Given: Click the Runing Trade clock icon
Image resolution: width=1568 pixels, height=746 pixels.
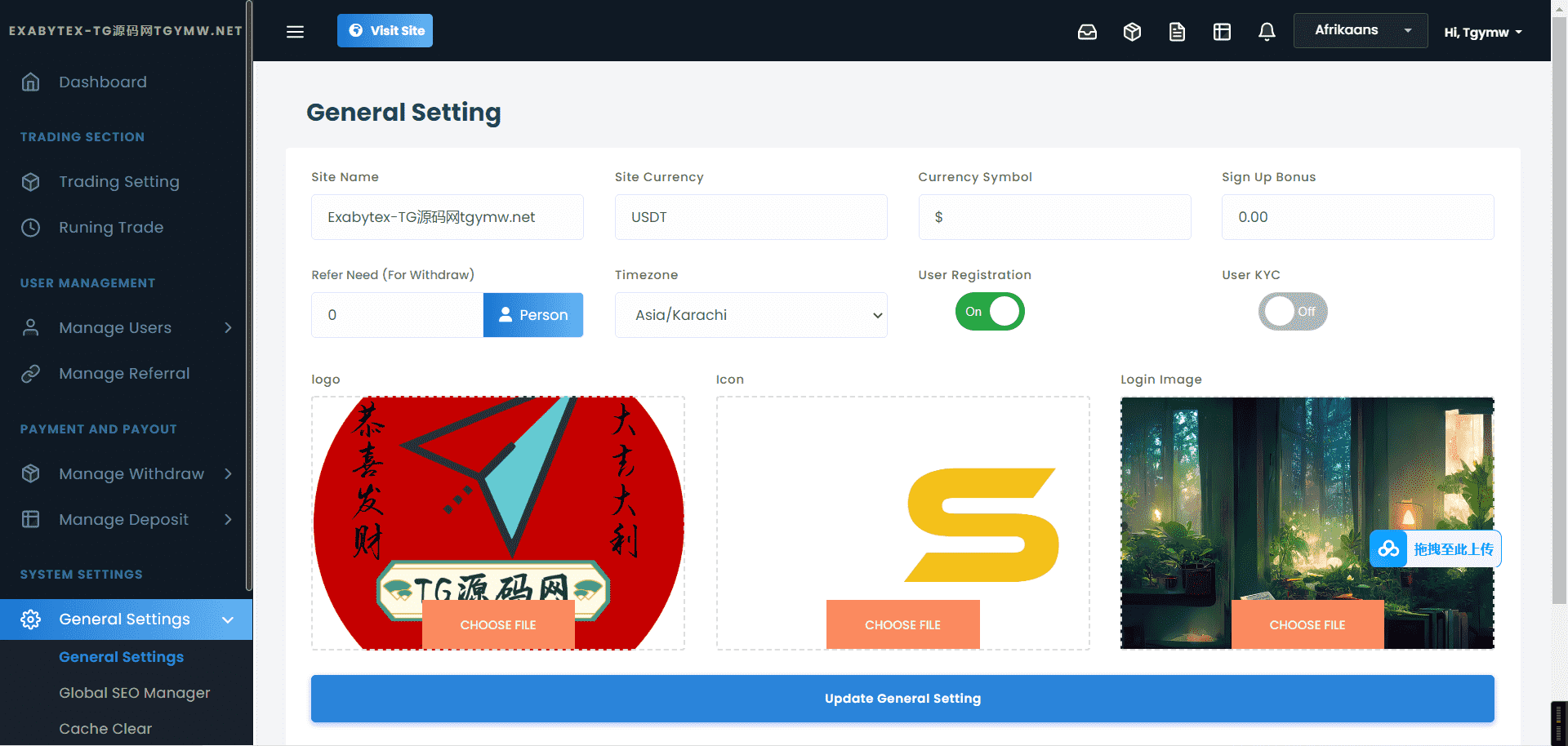Looking at the screenshot, I should [30, 228].
